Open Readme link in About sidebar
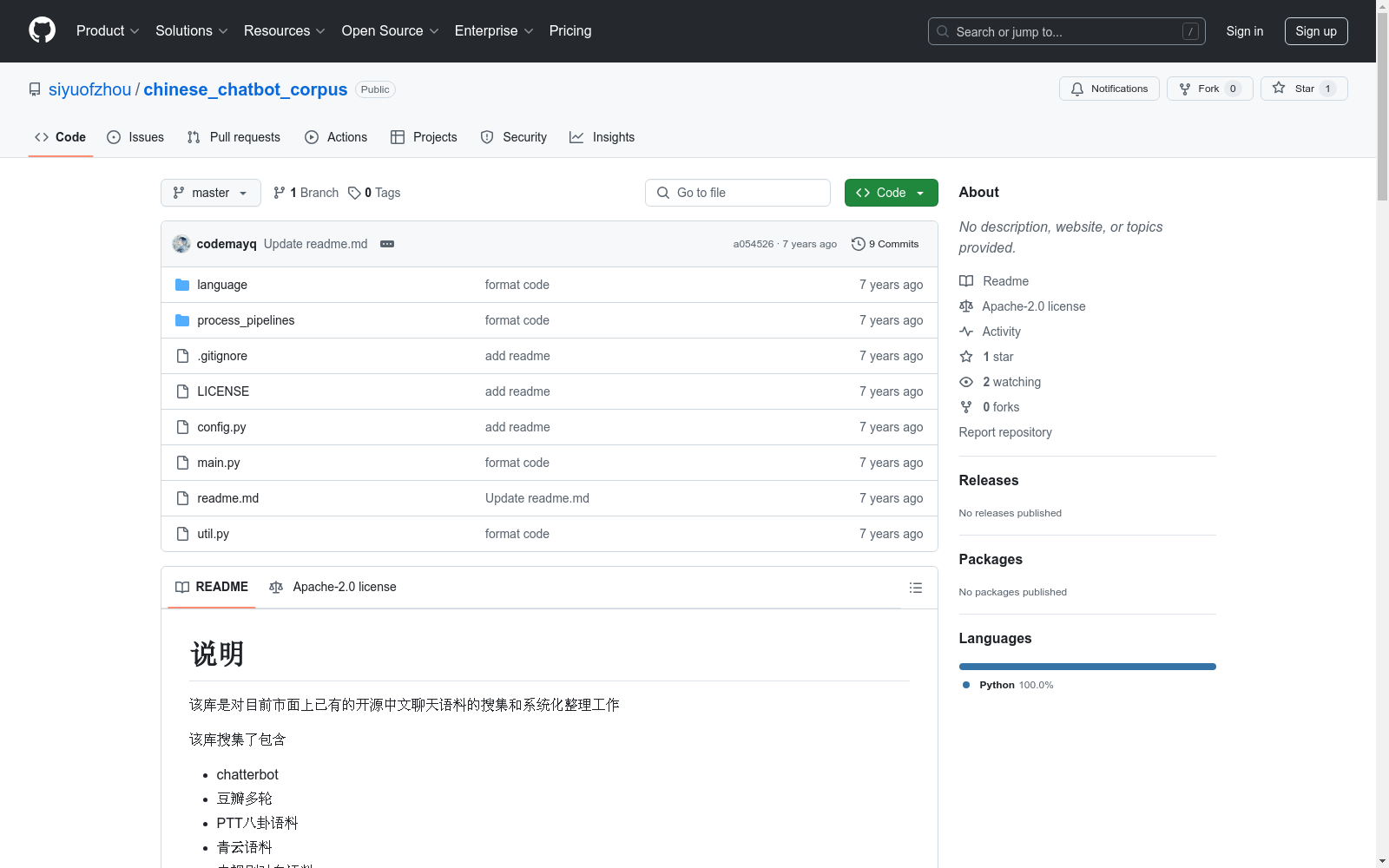Screen dimensions: 1389x868 994,281
